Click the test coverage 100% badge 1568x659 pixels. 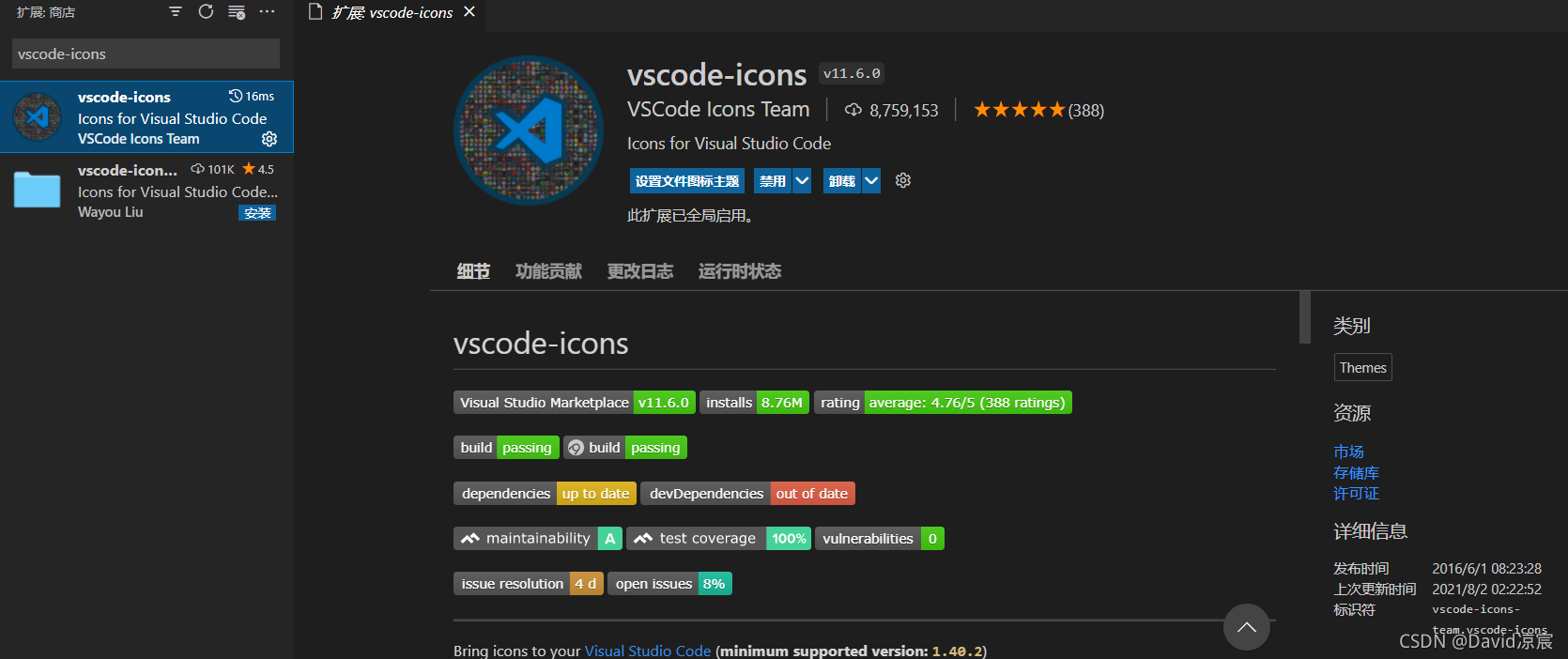(719, 538)
